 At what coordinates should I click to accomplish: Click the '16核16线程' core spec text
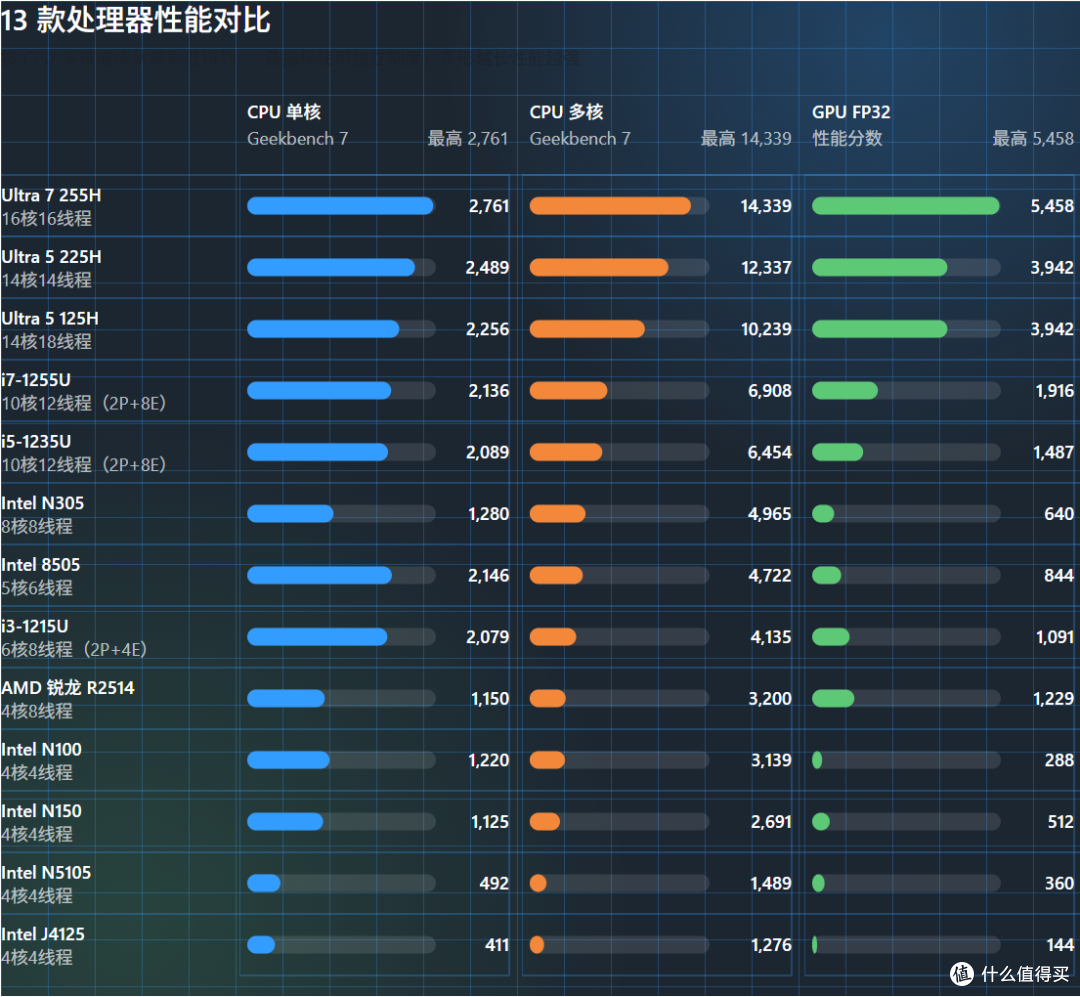click(x=46, y=219)
